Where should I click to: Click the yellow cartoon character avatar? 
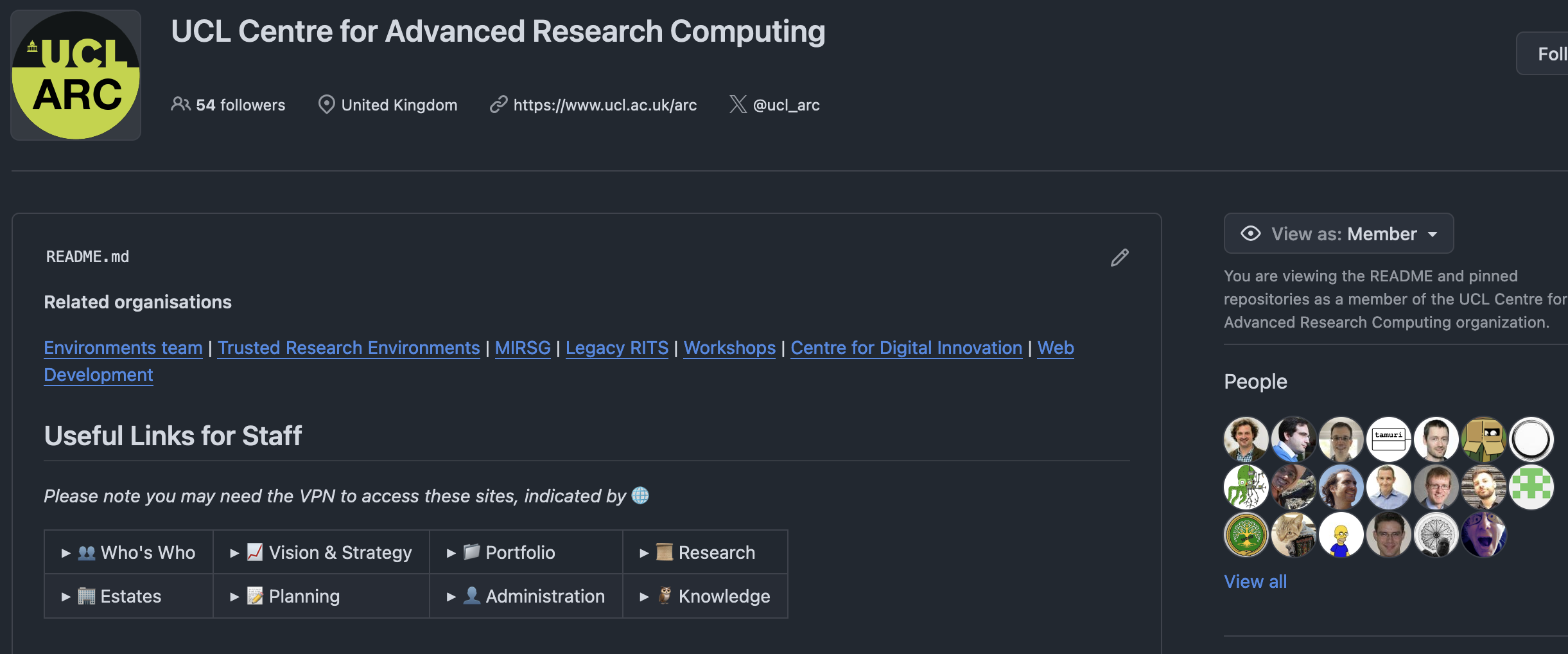click(x=1341, y=535)
